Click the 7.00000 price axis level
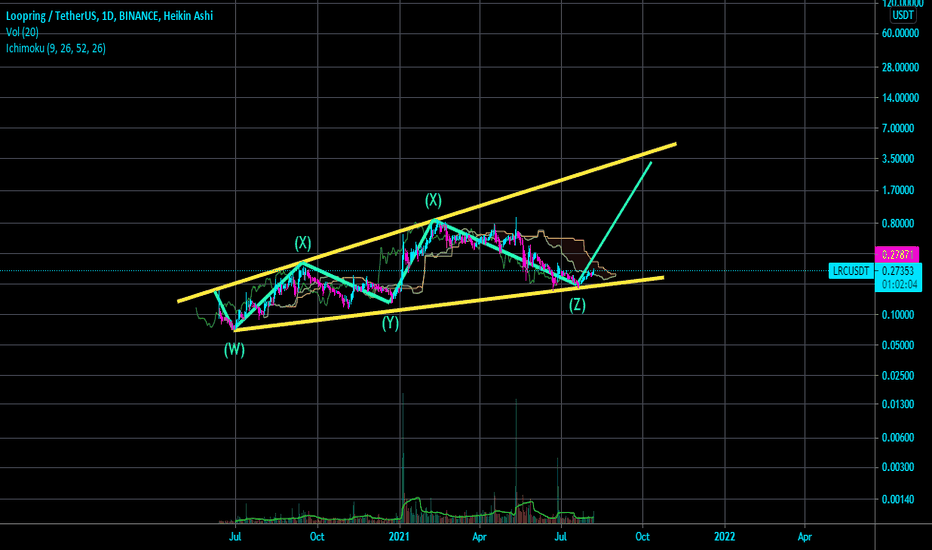The width and height of the screenshot is (932, 550). coord(900,128)
